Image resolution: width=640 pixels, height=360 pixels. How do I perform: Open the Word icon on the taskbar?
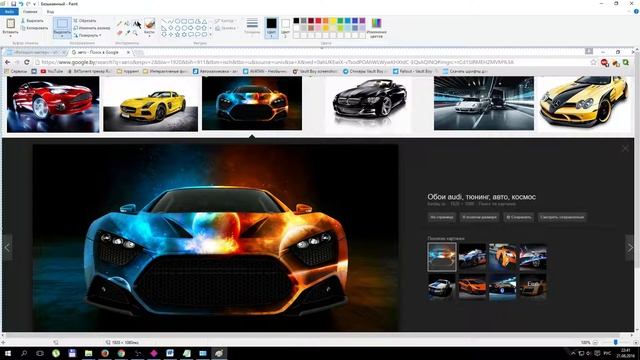click(x=170, y=353)
